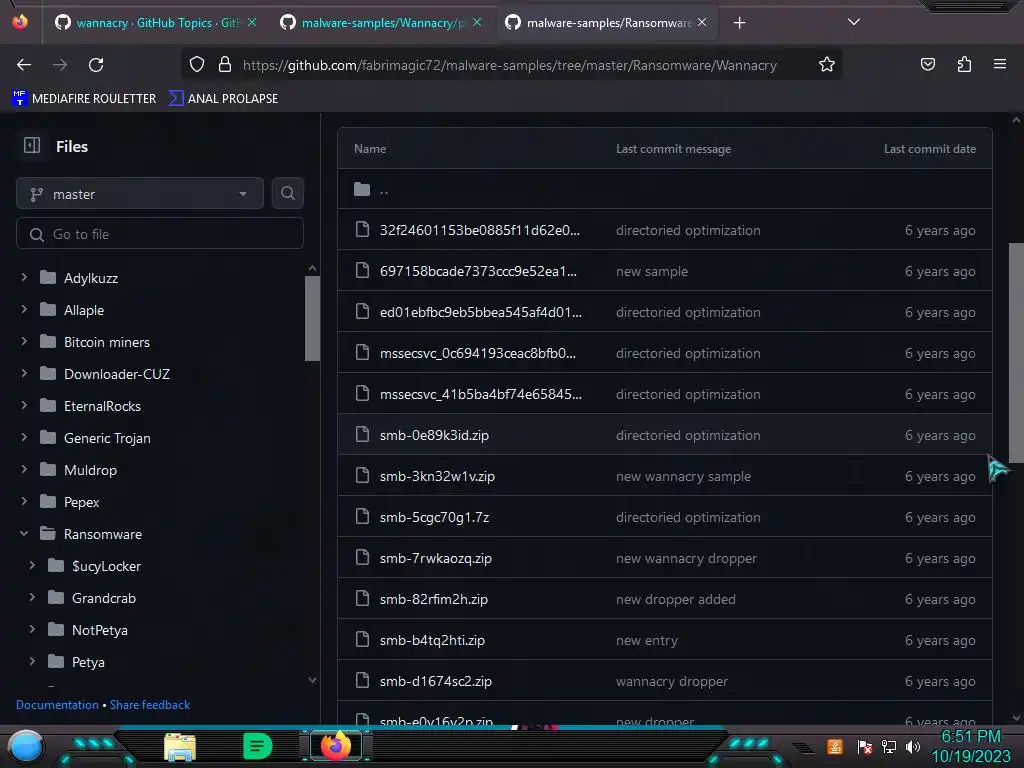Image resolution: width=1024 pixels, height=768 pixels.
Task: Expand the Bitcoin miners folder
Action: pyautogui.click(x=24, y=341)
